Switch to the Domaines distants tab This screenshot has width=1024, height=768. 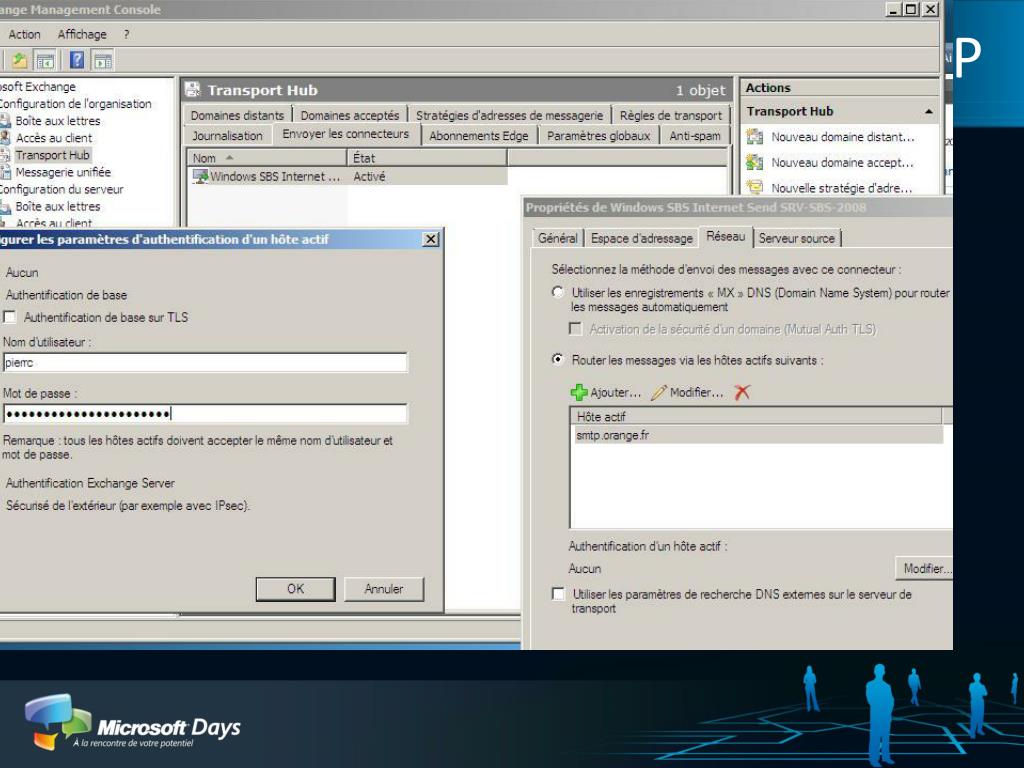(x=237, y=116)
